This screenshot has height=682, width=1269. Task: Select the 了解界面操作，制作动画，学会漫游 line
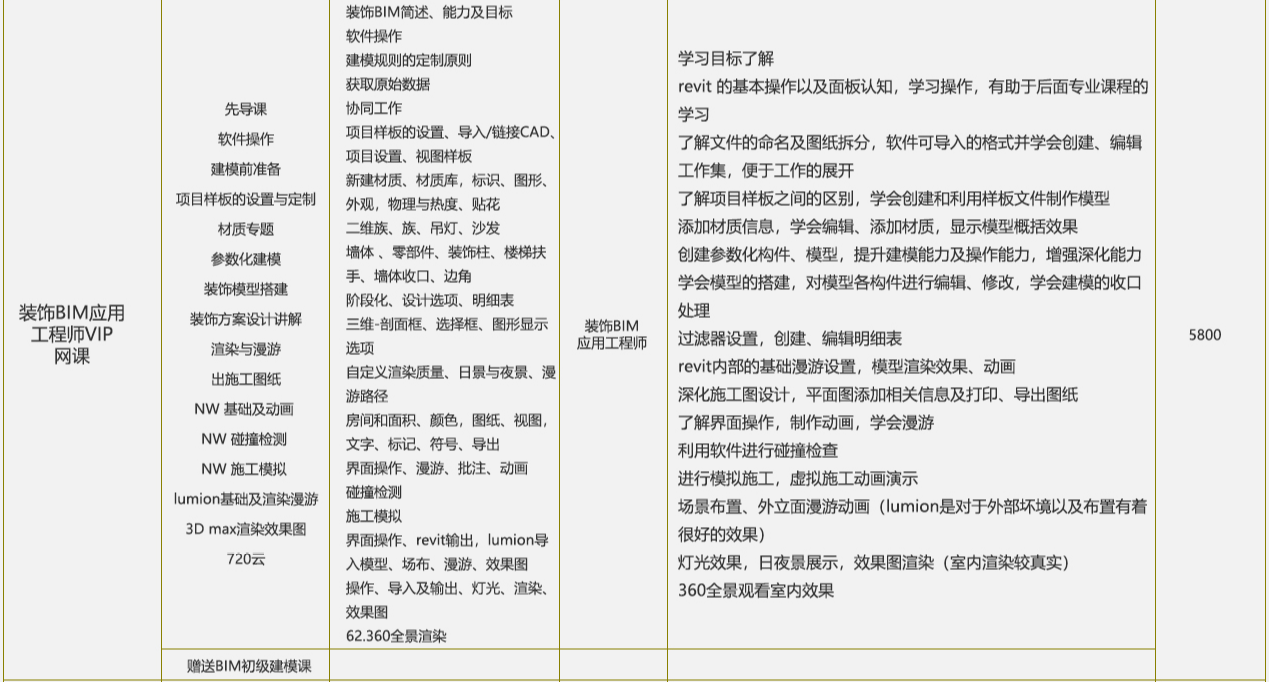[806, 423]
